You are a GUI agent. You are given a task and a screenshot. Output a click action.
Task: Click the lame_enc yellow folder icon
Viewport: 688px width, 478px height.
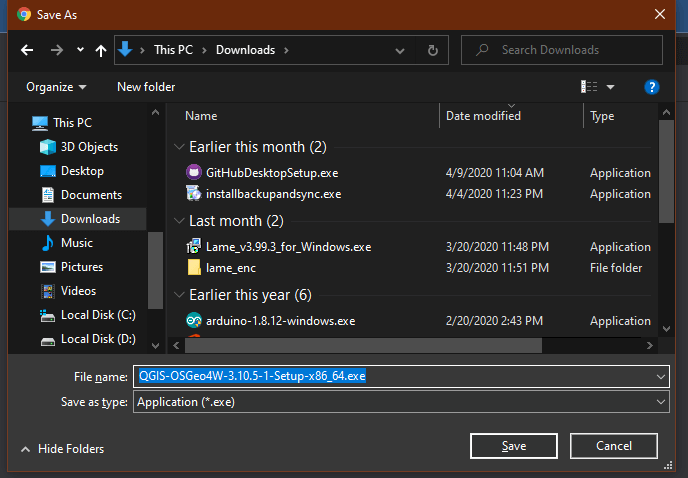[x=194, y=268]
